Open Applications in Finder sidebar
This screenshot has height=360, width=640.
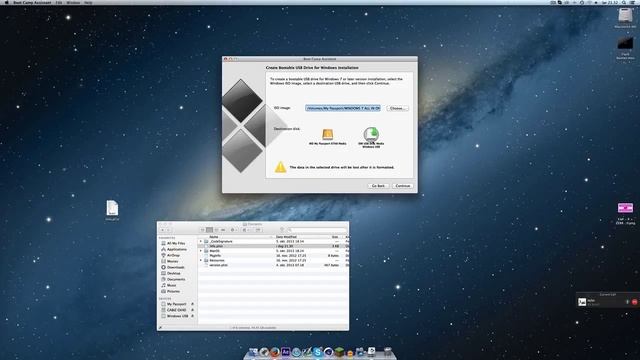176,249
